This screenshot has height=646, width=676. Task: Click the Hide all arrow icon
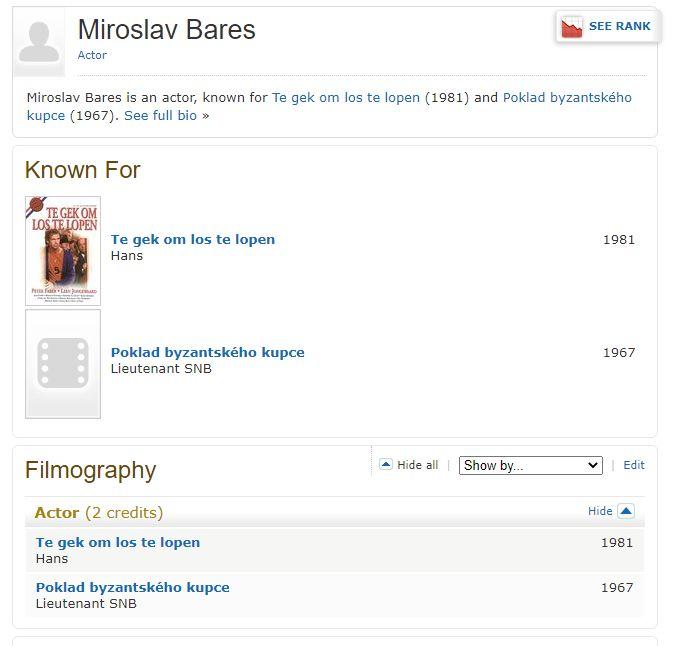(x=386, y=465)
